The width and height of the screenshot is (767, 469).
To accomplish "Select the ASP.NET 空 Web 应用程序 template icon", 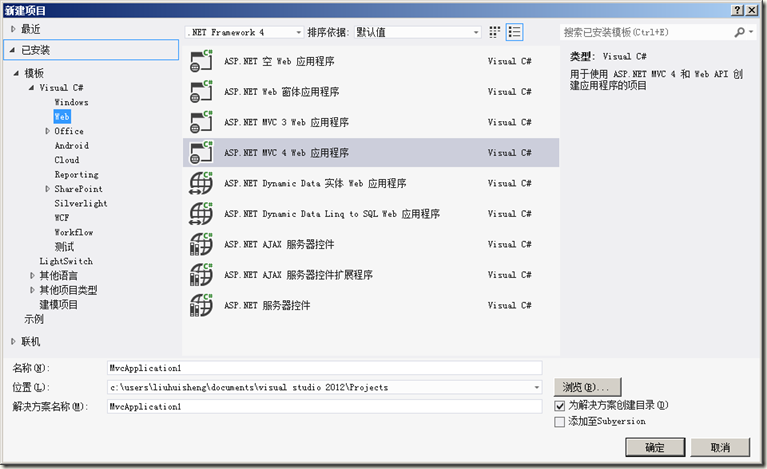I will (203, 61).
